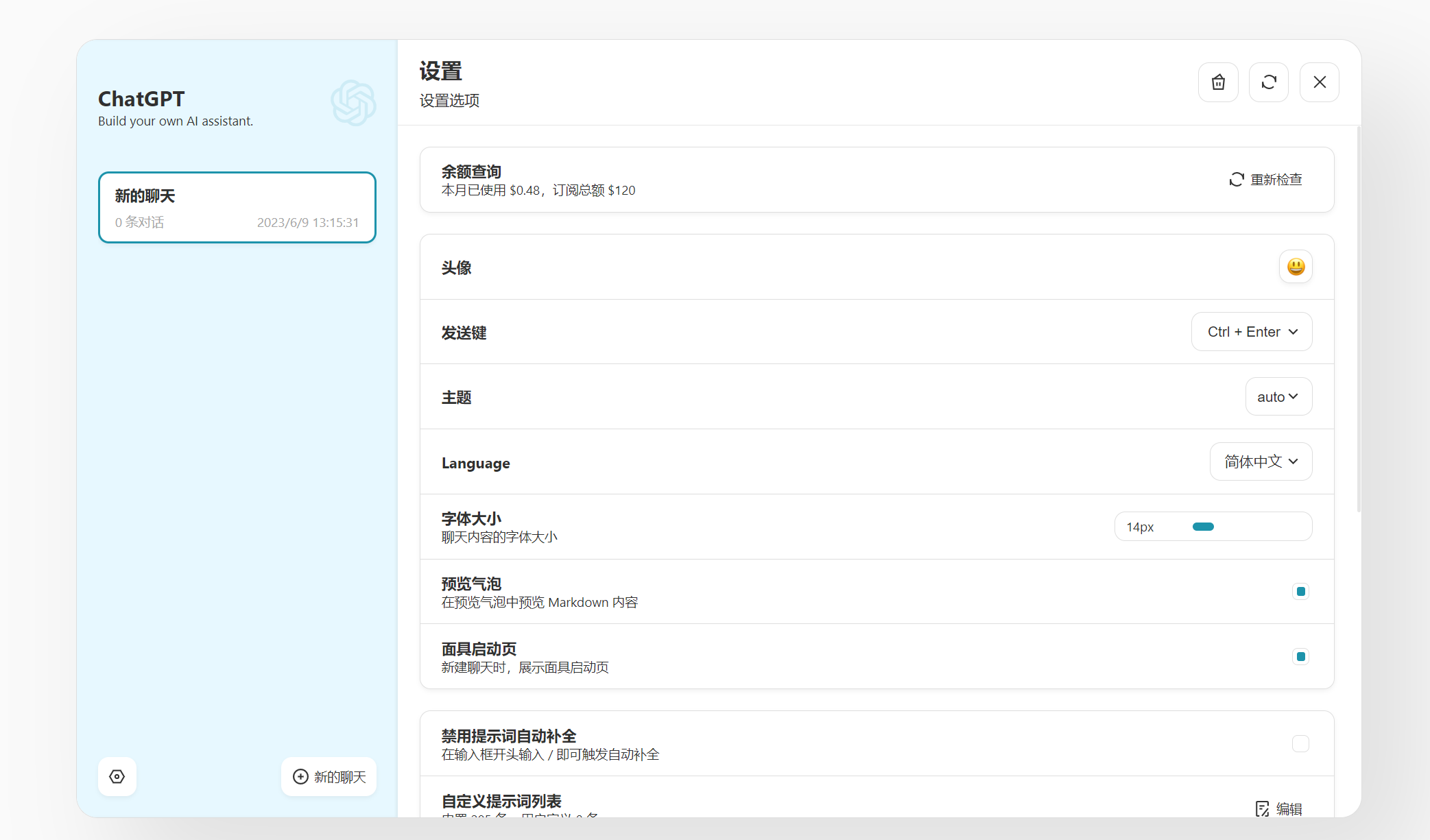Screen dimensions: 1430x840
Task: Click the '在预览气泡中预览 Markdown 内容' description
Action: pos(540,602)
